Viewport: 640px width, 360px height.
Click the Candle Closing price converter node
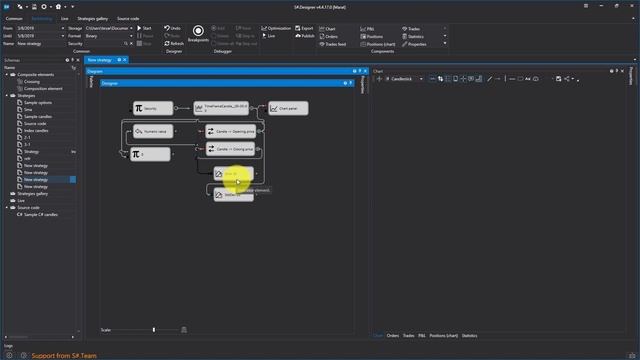(231, 149)
